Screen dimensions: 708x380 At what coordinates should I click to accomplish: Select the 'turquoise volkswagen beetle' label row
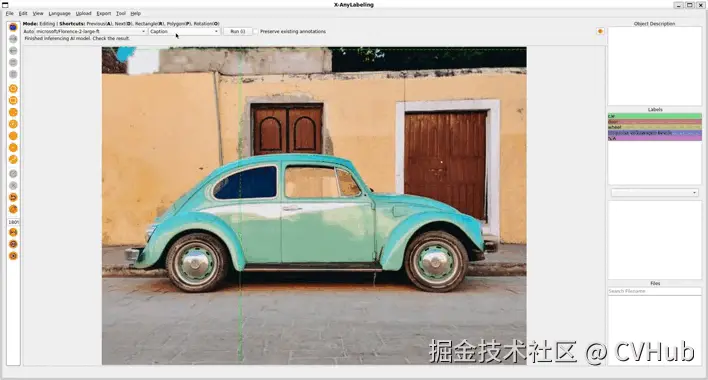[x=655, y=133]
